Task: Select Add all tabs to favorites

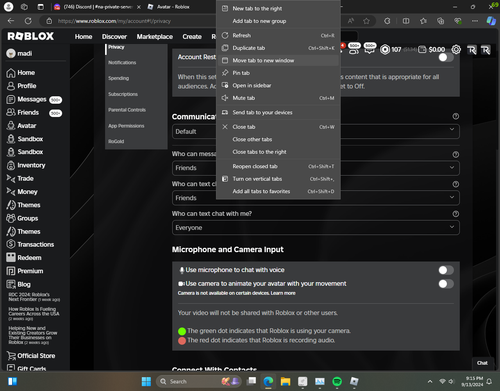Action: (278, 191)
